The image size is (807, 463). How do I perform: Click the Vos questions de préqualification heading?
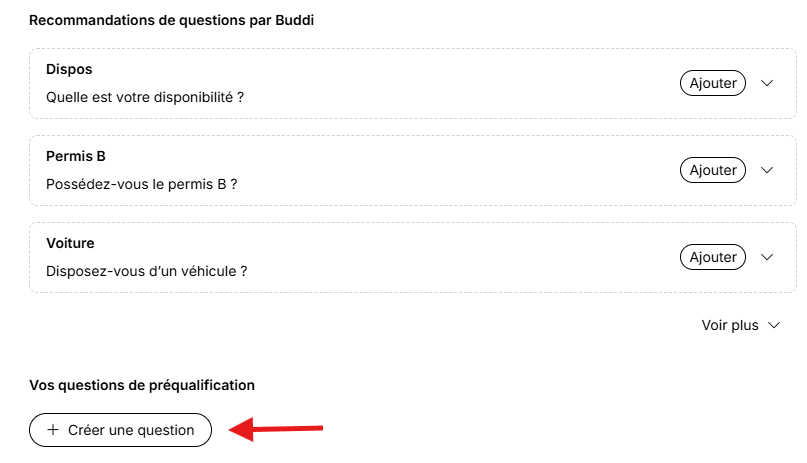(142, 385)
